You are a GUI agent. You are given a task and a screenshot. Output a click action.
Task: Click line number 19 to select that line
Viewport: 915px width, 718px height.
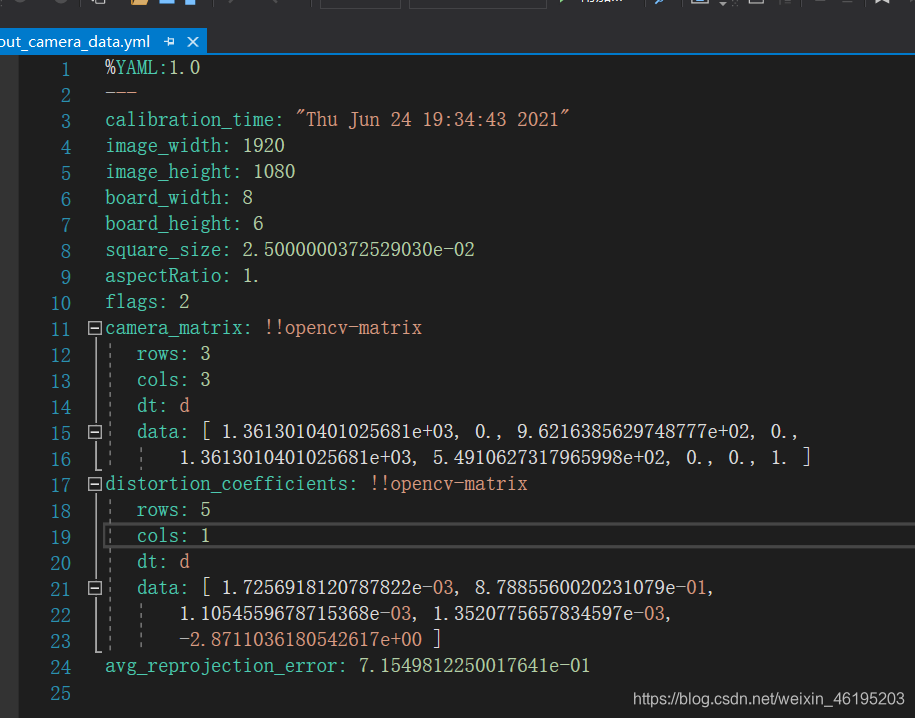point(60,535)
